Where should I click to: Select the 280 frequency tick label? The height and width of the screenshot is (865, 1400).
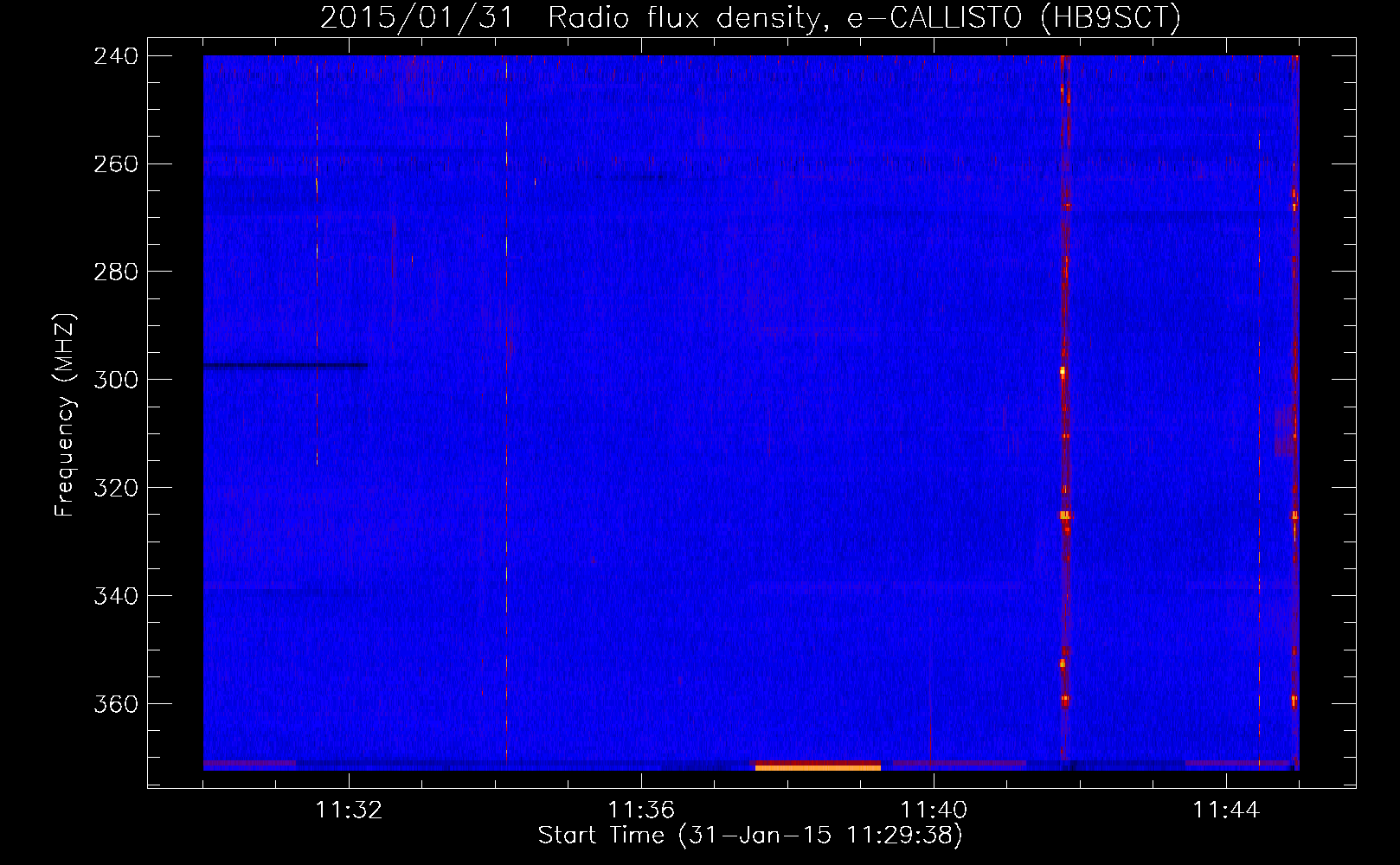click(x=116, y=272)
